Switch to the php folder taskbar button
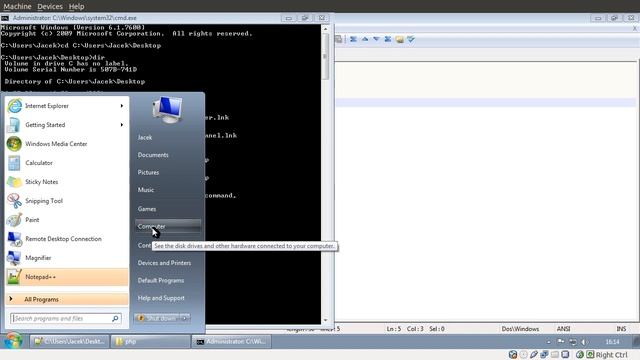 (x=150, y=342)
